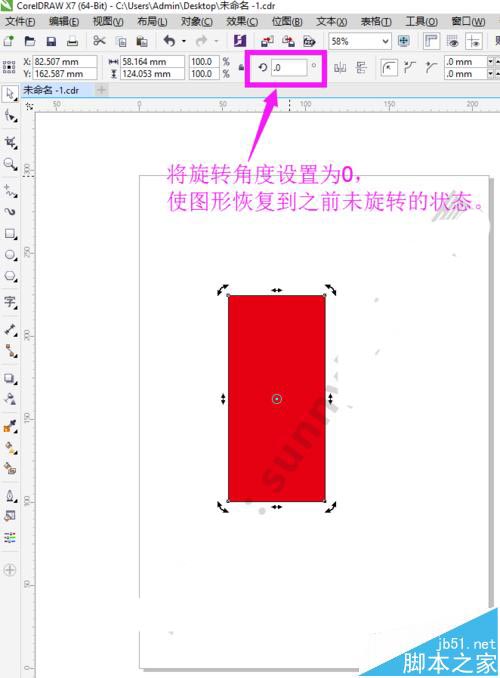Select the Shape tool

(10, 116)
